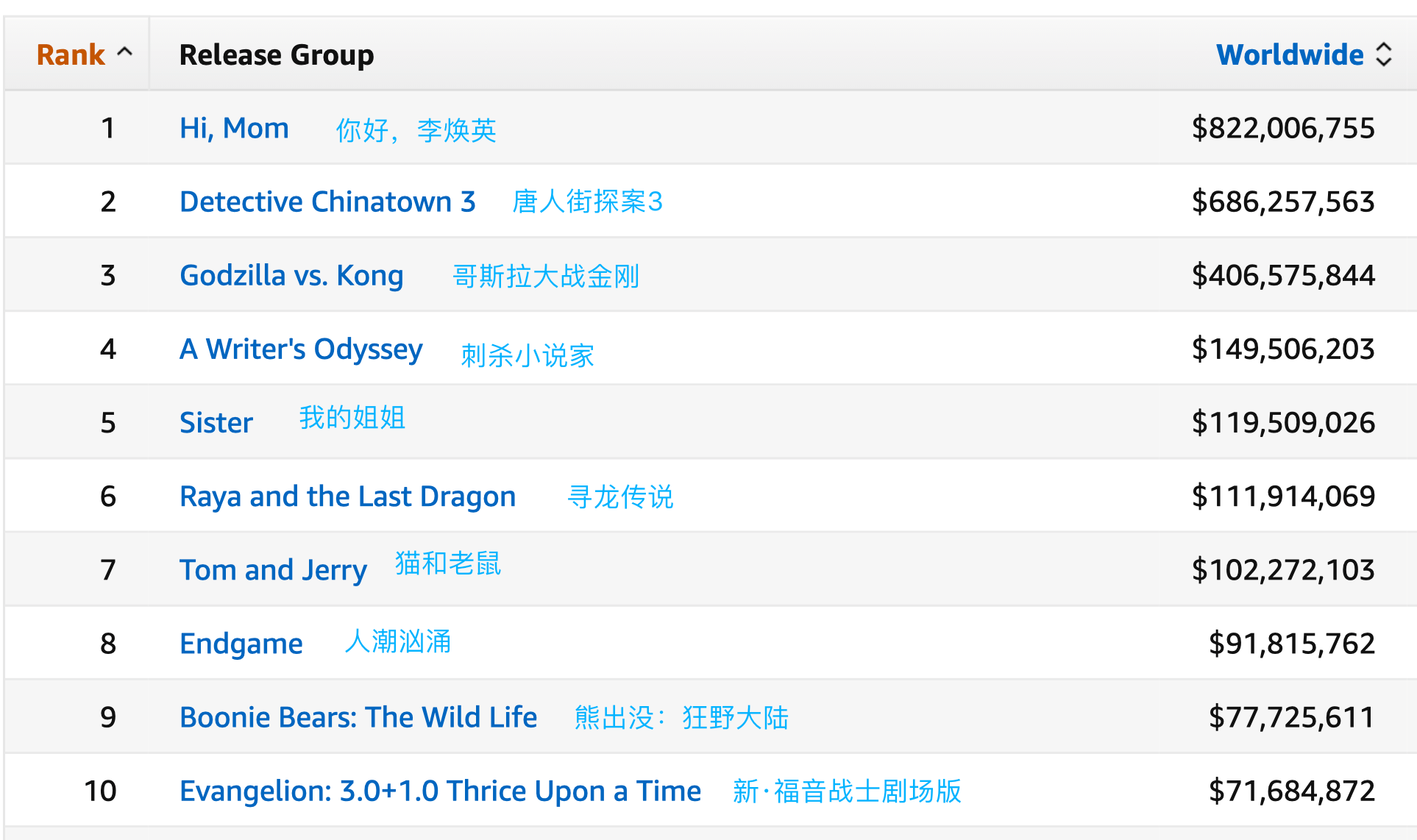Click the Worldwide sort arrows icon
This screenshot has width=1417, height=840.
1383,54
